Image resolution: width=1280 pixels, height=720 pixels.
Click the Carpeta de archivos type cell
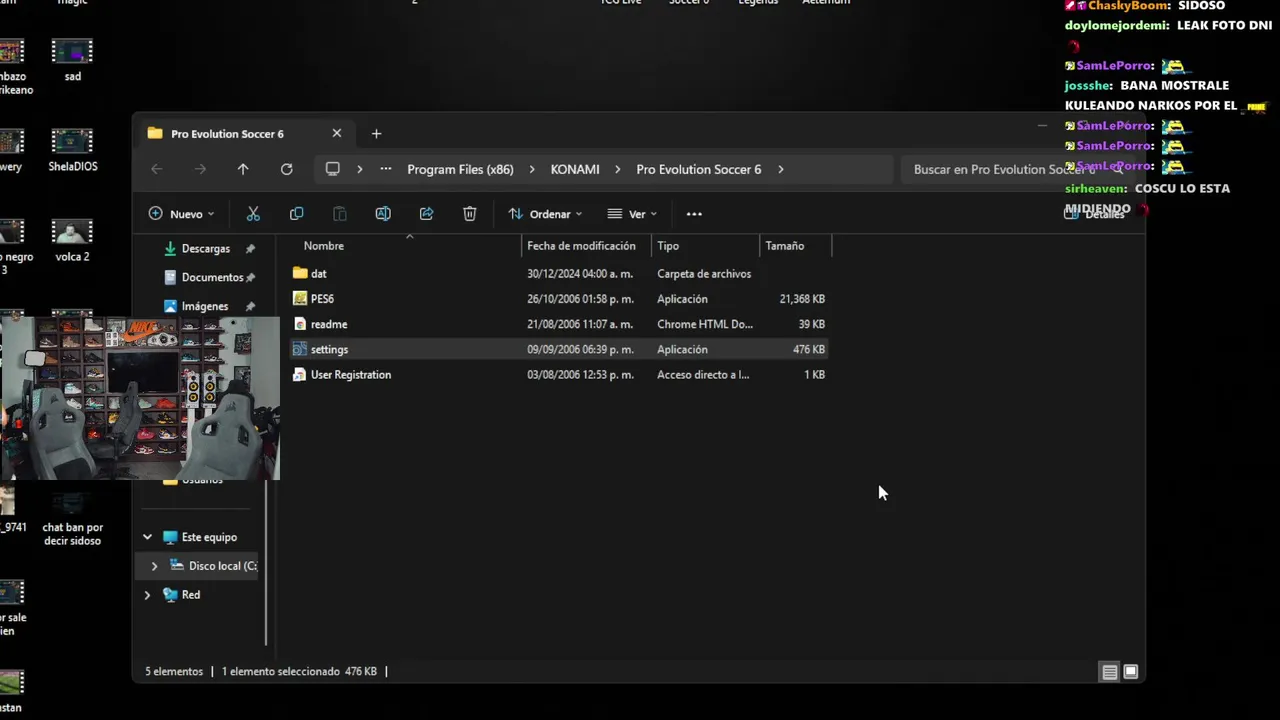click(x=704, y=273)
